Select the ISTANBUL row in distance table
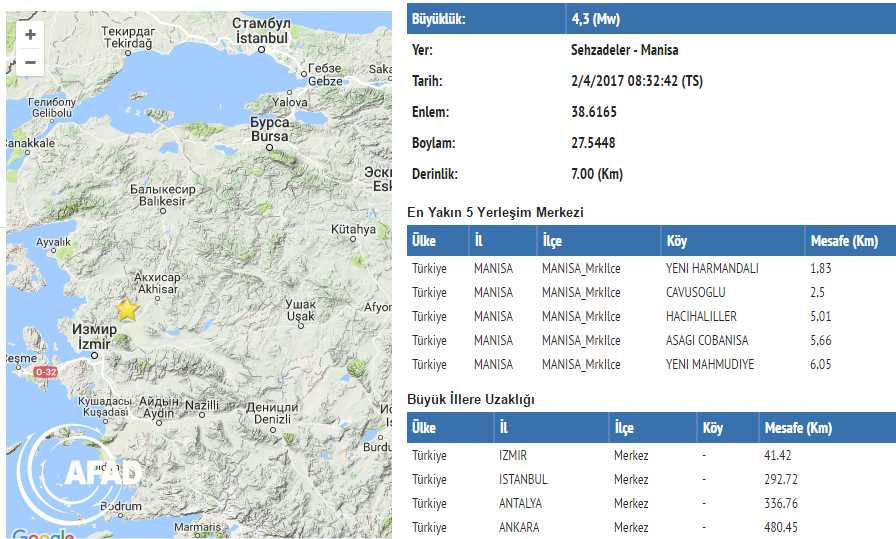 523,479
